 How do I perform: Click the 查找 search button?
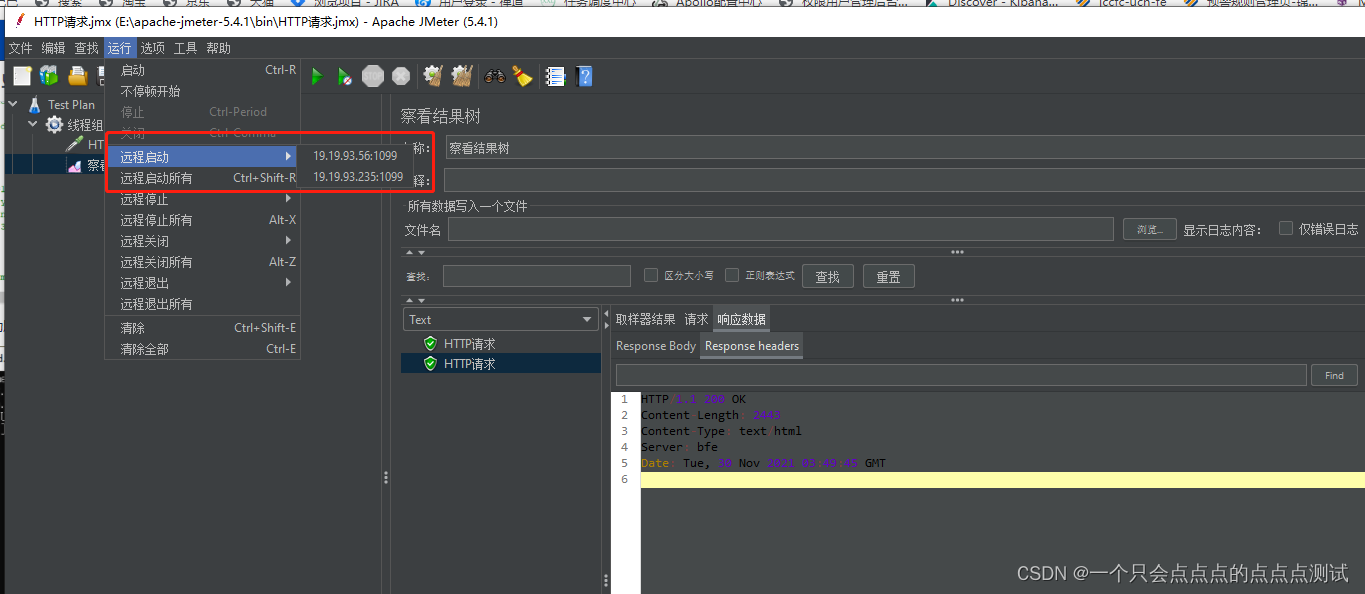coord(827,276)
